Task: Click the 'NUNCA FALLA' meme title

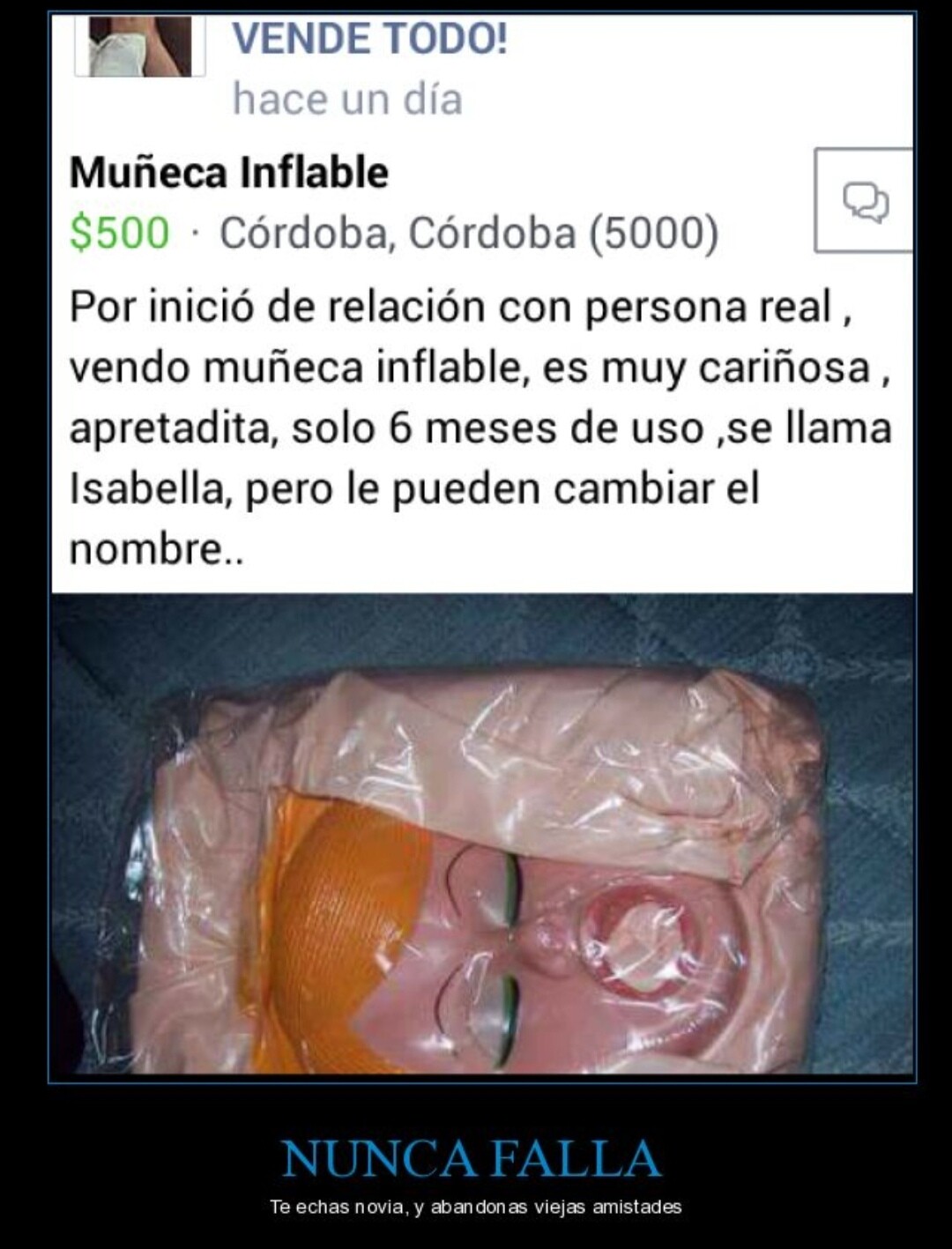Action: 471,1159
